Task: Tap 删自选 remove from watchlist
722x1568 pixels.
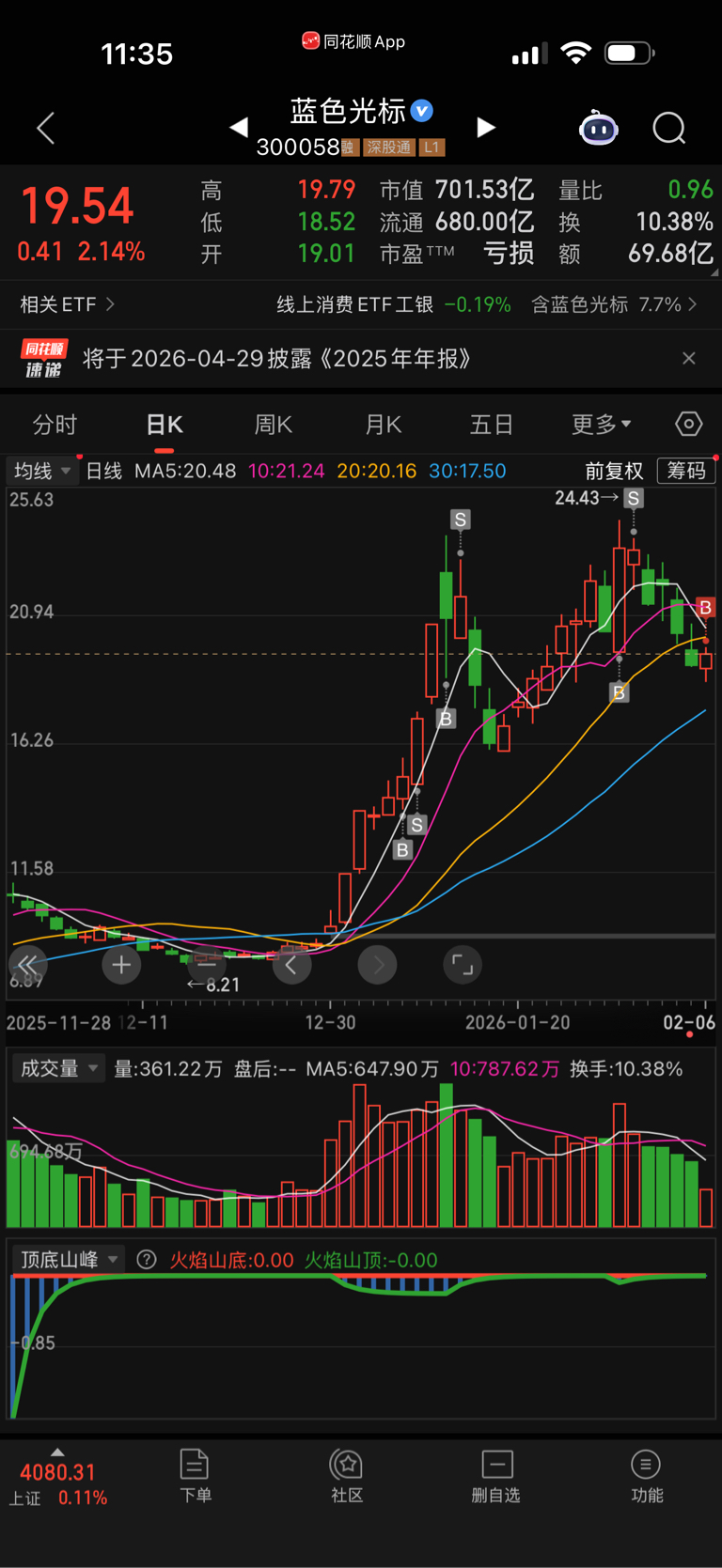Action: pos(496,1476)
